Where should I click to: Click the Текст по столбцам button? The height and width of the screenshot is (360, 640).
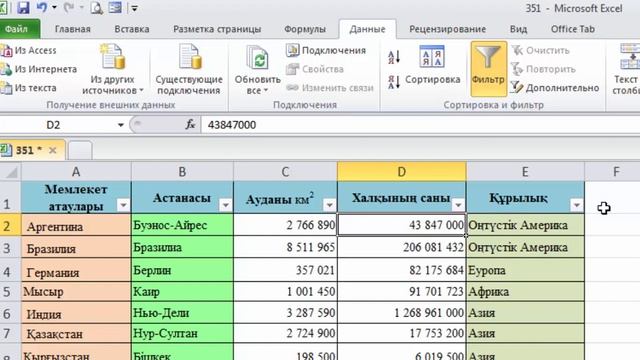[626, 69]
